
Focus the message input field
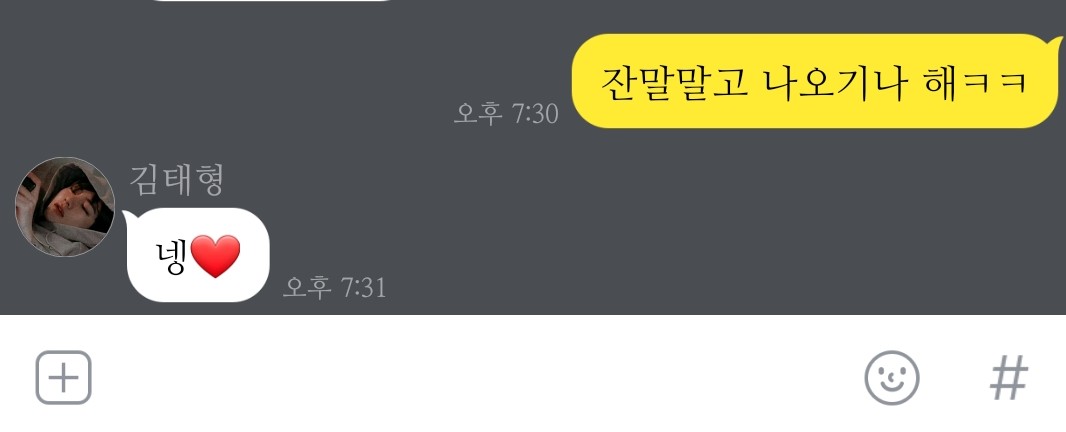click(476, 378)
